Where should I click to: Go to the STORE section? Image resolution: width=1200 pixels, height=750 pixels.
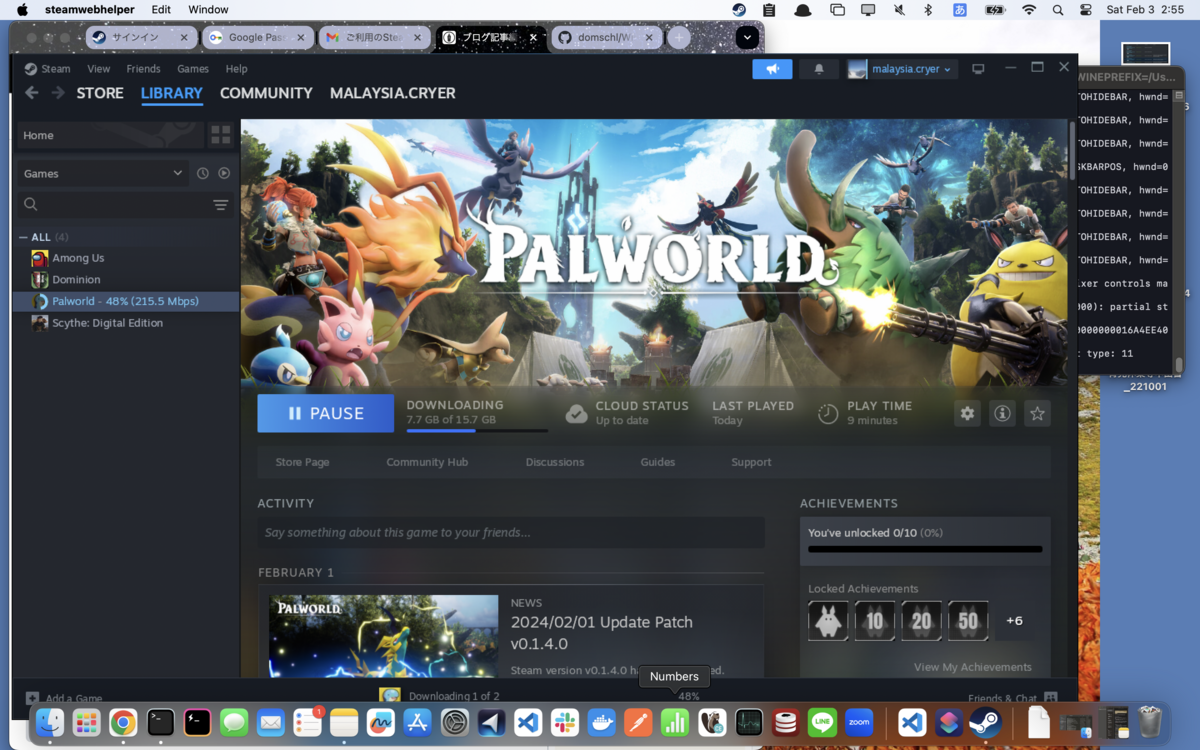100,93
